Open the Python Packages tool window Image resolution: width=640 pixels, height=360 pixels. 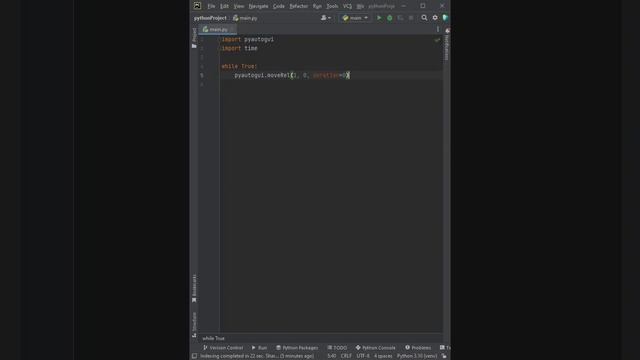297,348
